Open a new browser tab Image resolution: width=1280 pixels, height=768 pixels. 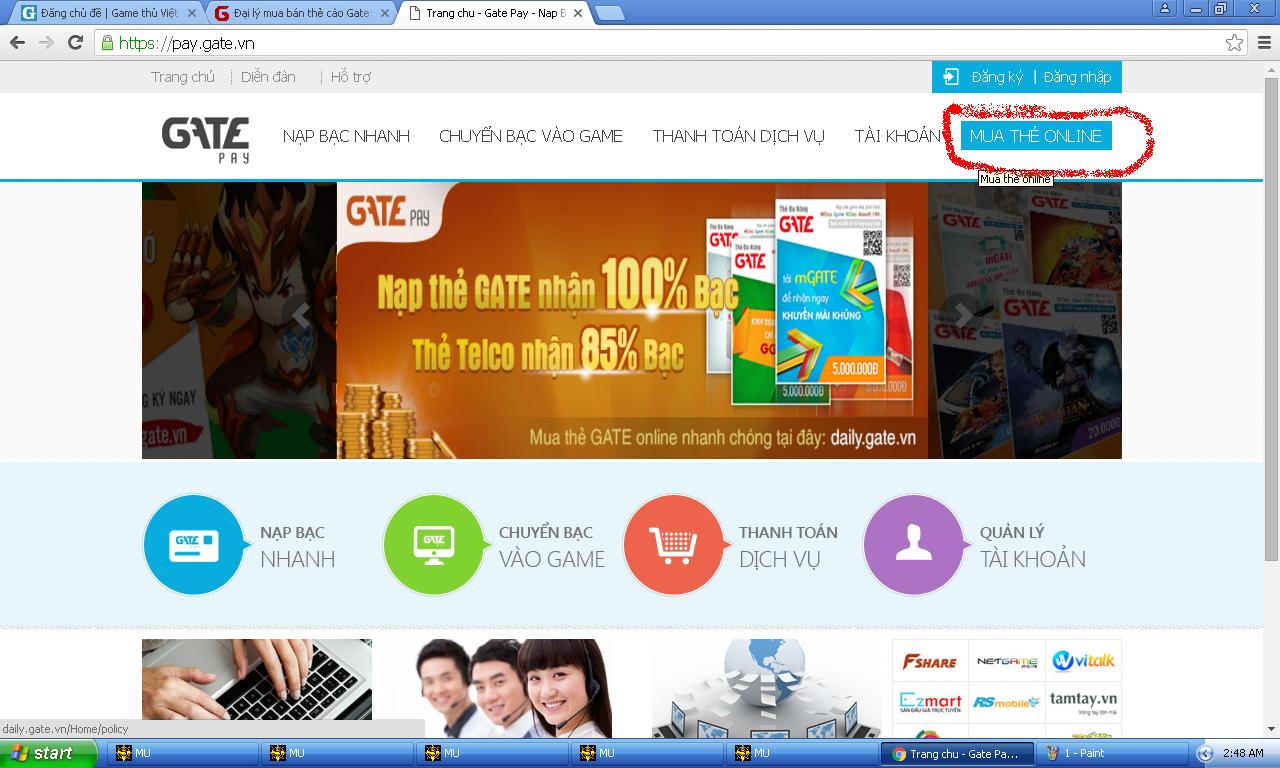(x=609, y=13)
